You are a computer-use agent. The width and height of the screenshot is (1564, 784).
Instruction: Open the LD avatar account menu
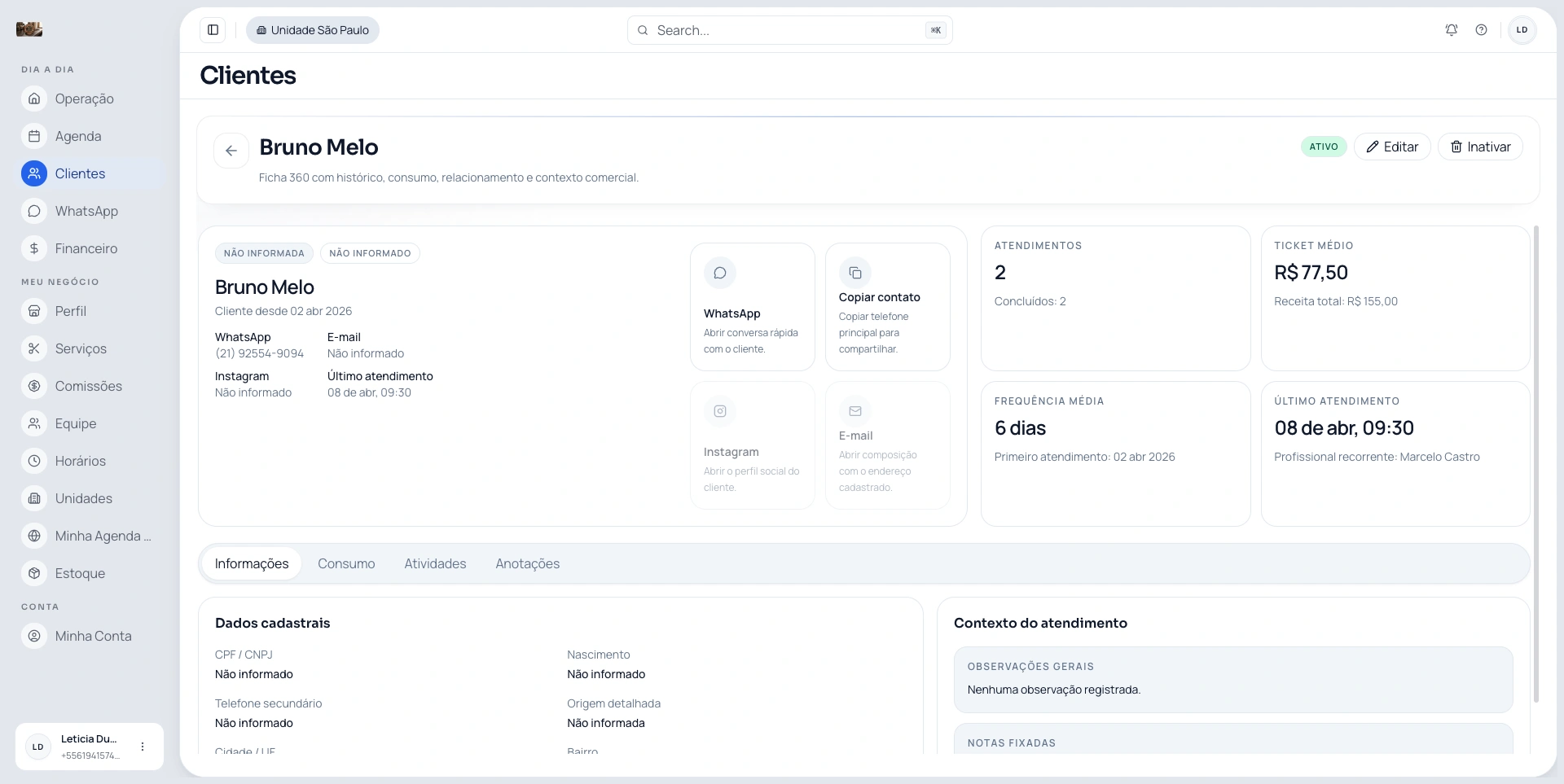(1522, 29)
